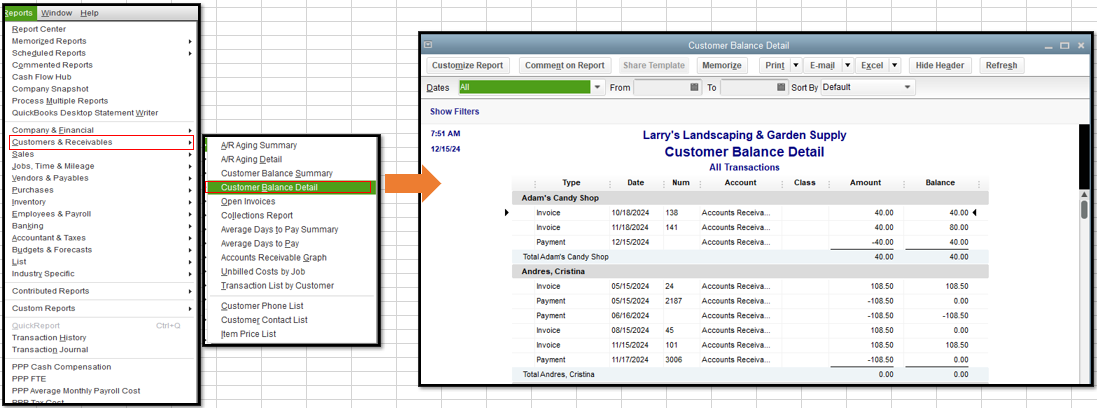Choose A/R Aging Summary report
The image size is (1097, 408).
[258, 145]
